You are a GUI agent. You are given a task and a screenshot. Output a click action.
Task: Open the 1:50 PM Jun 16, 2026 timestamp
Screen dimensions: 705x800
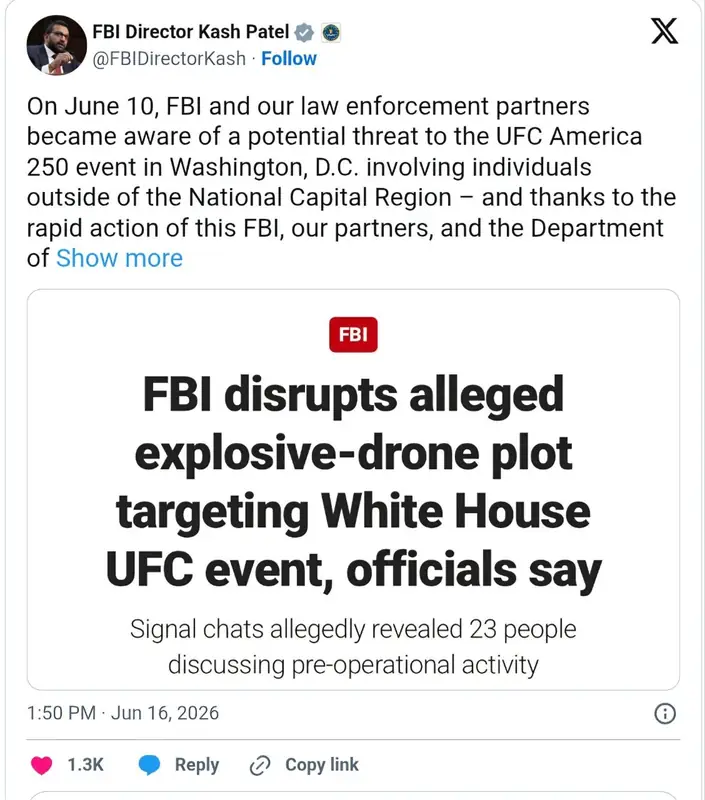coord(123,713)
